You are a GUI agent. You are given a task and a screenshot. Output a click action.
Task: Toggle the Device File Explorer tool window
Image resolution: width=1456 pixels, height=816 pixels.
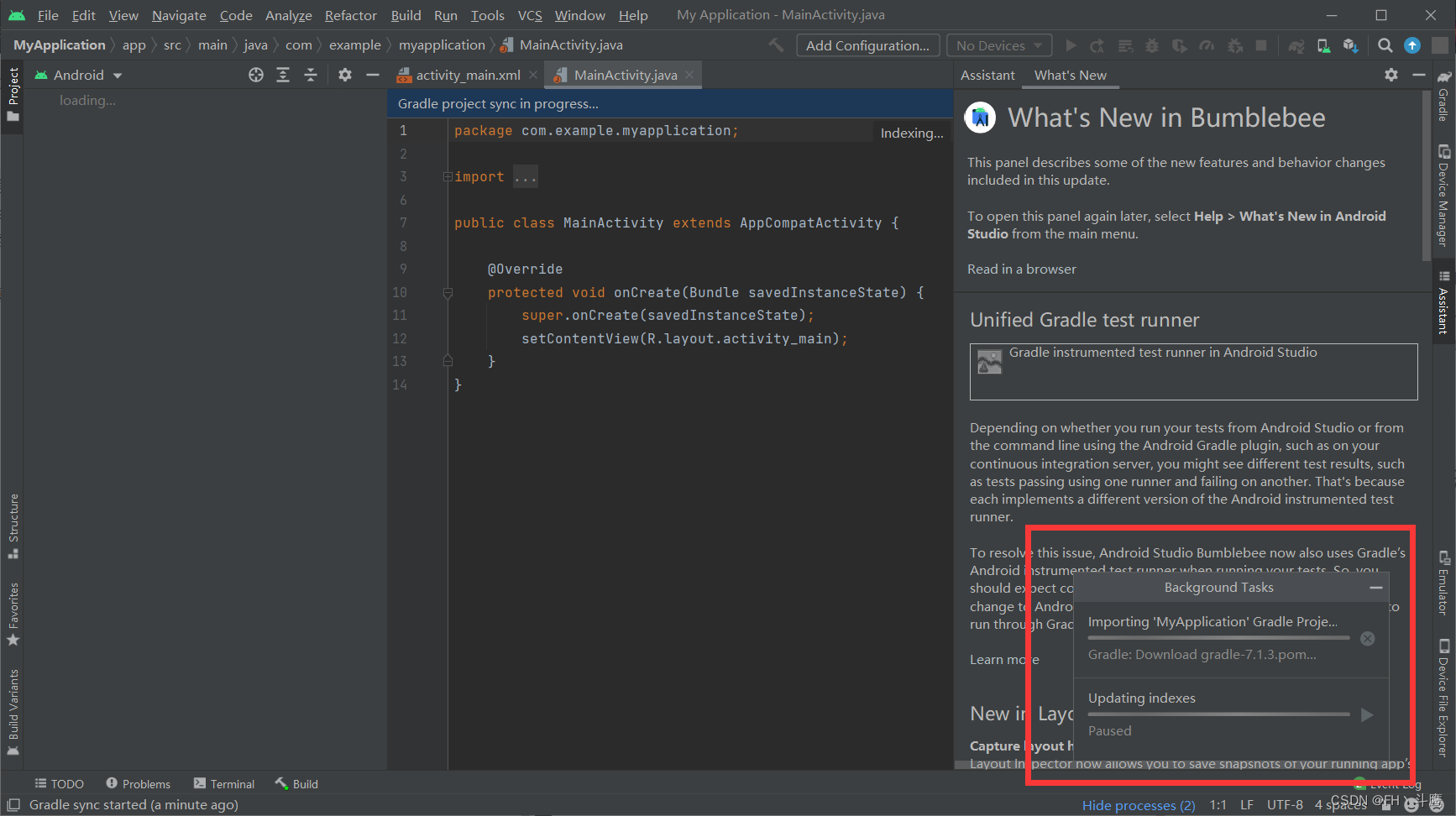coord(1444,698)
